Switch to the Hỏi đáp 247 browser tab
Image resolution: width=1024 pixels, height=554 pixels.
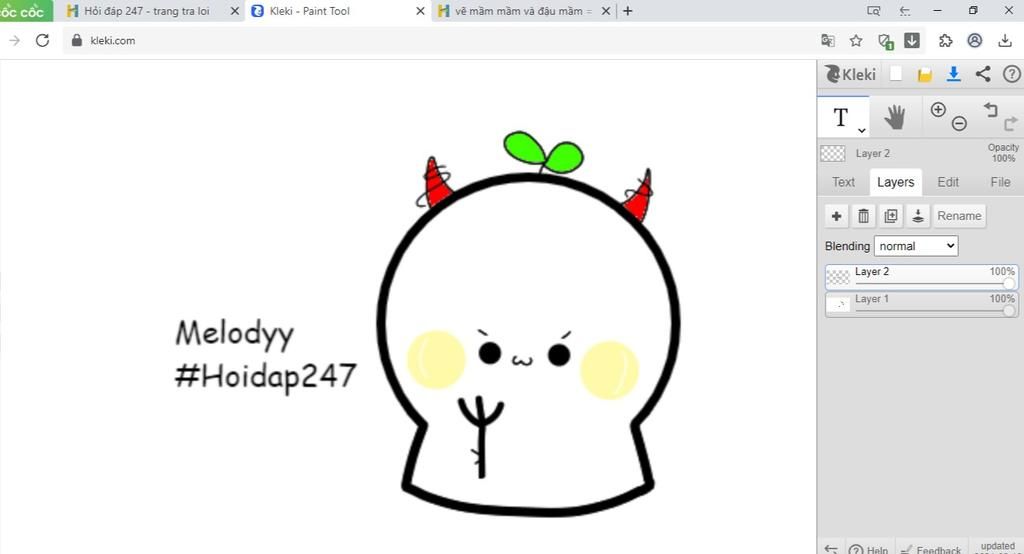146,11
